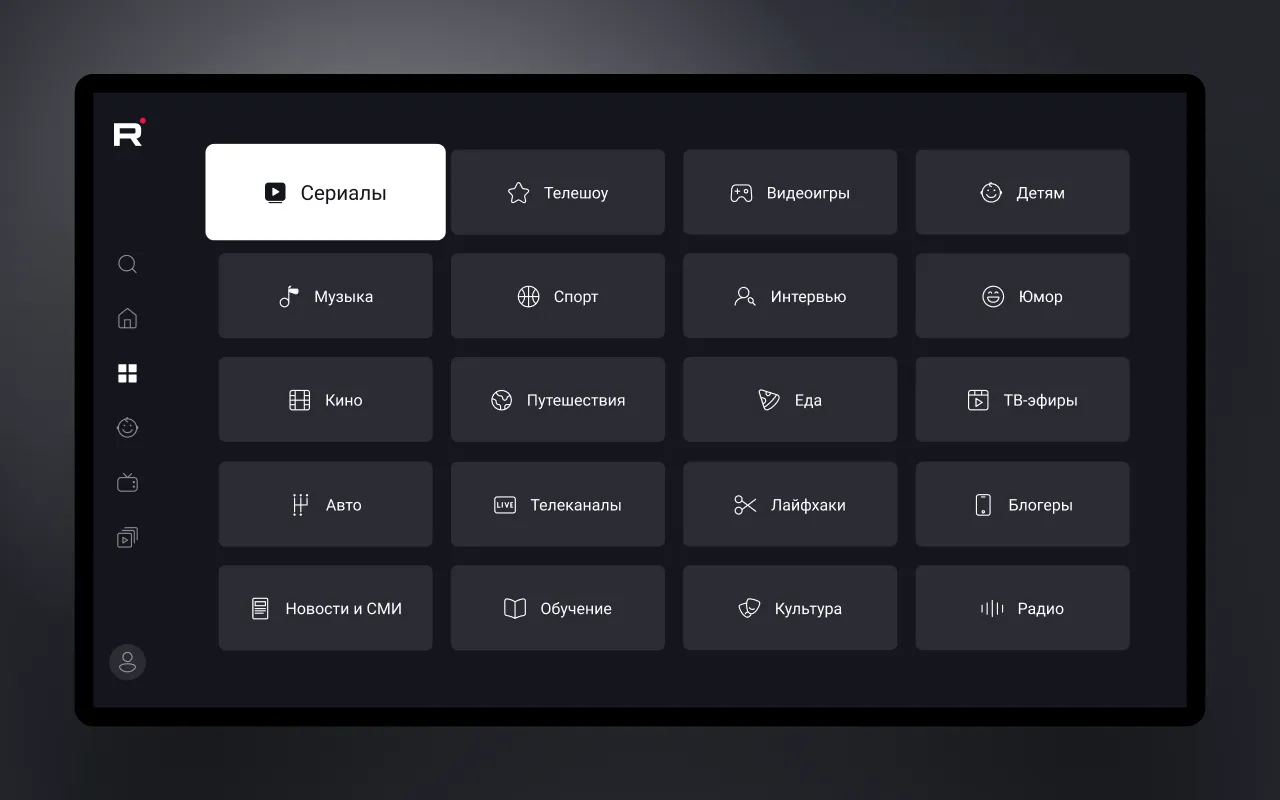Image resolution: width=1280 pixels, height=800 pixels.
Task: Open the user profile avatar icon
Action: click(127, 662)
